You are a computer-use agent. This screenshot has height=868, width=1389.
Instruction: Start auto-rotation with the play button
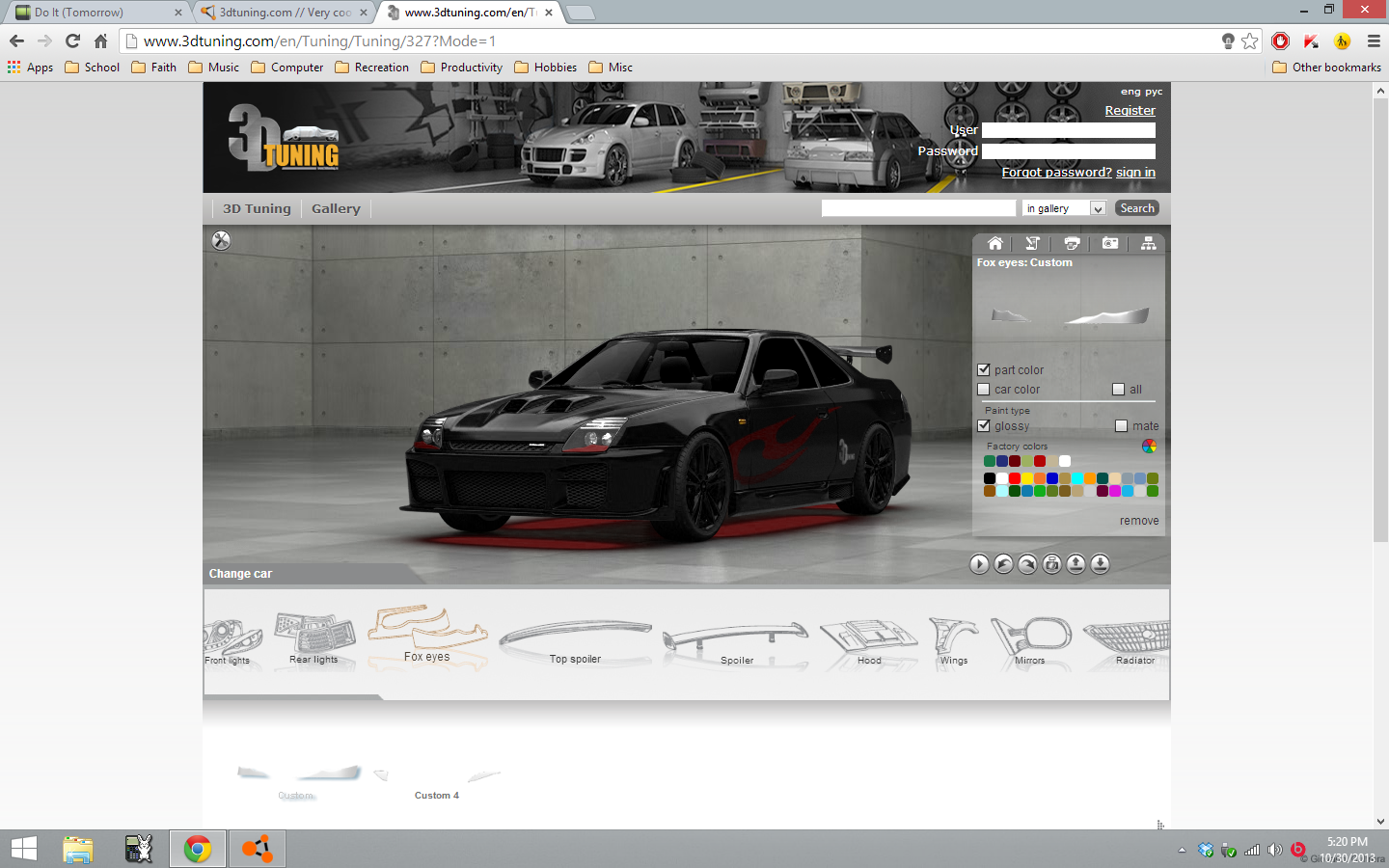tap(979, 564)
